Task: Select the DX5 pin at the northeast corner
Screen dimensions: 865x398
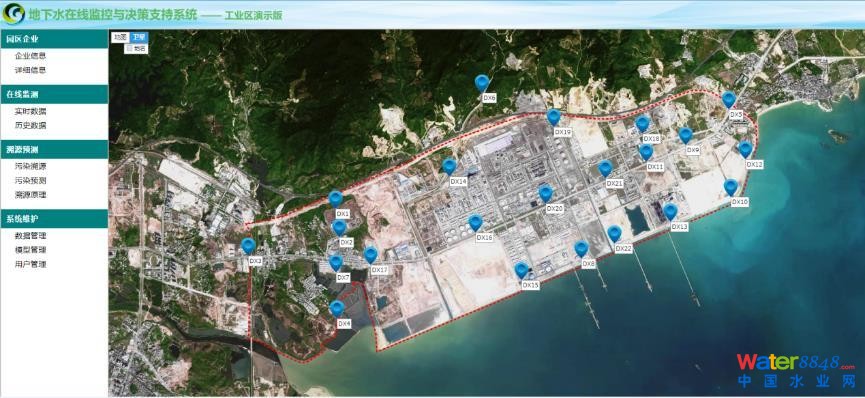Action: click(x=729, y=99)
